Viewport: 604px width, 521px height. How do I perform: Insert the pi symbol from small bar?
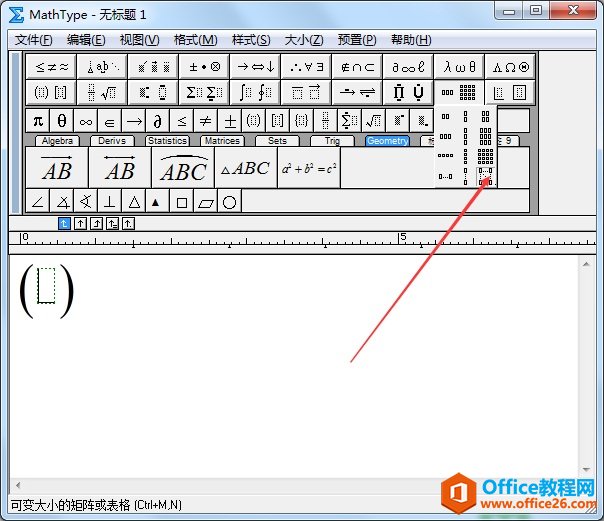(x=37, y=121)
